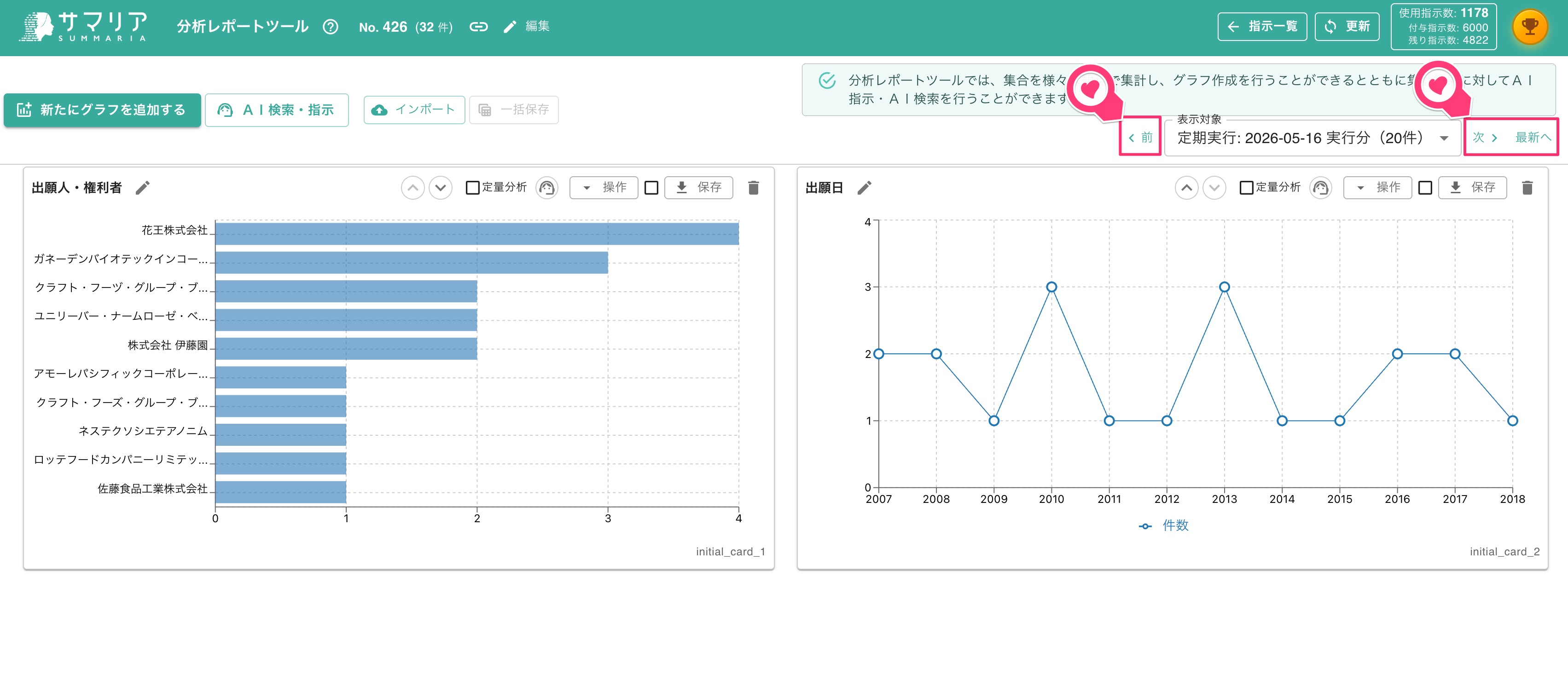Click the 2016 data point on line chart

tap(1398, 354)
